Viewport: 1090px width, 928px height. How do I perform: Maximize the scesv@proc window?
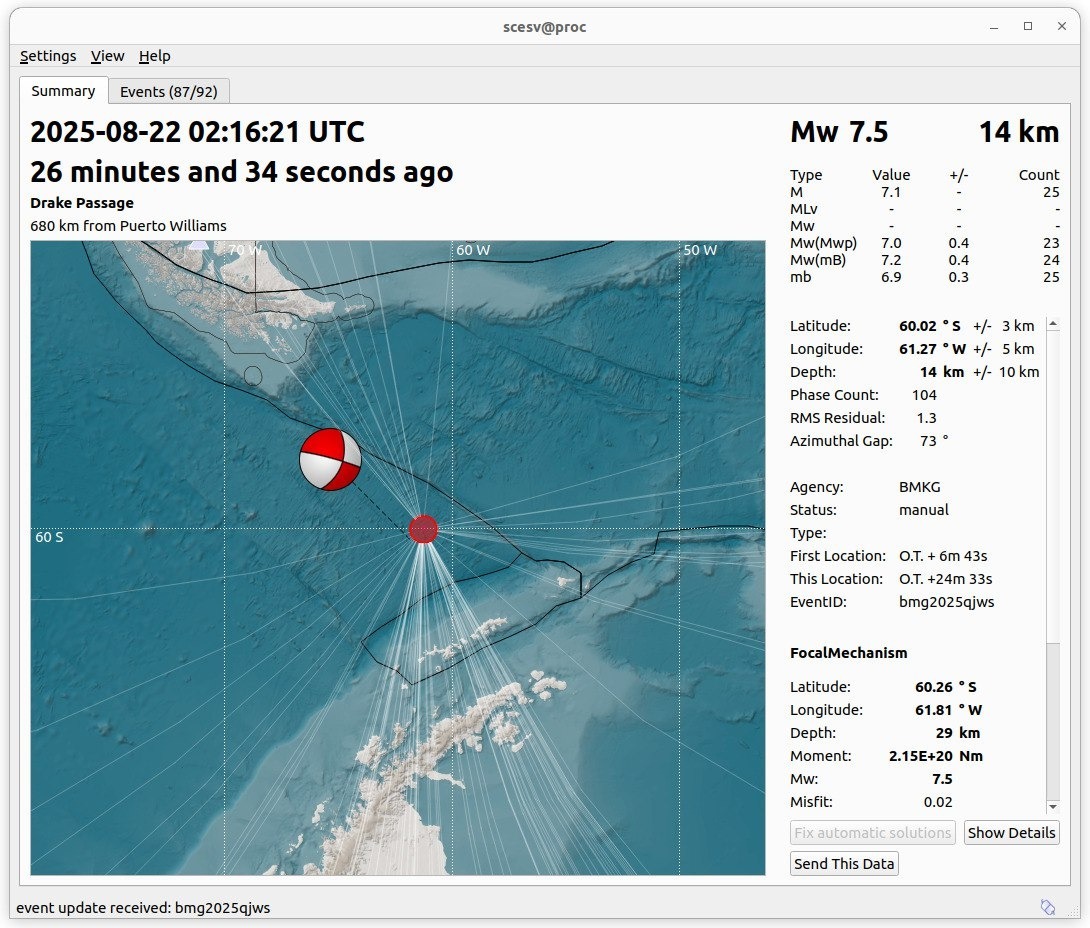(x=1028, y=26)
